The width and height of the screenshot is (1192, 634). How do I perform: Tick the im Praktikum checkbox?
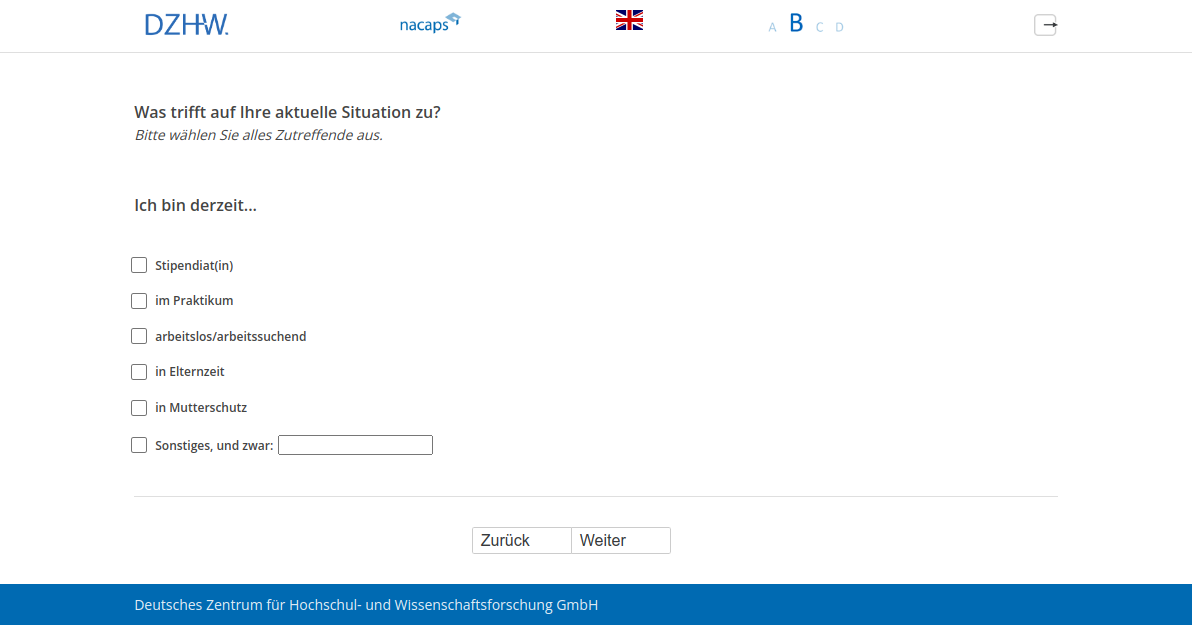(139, 301)
